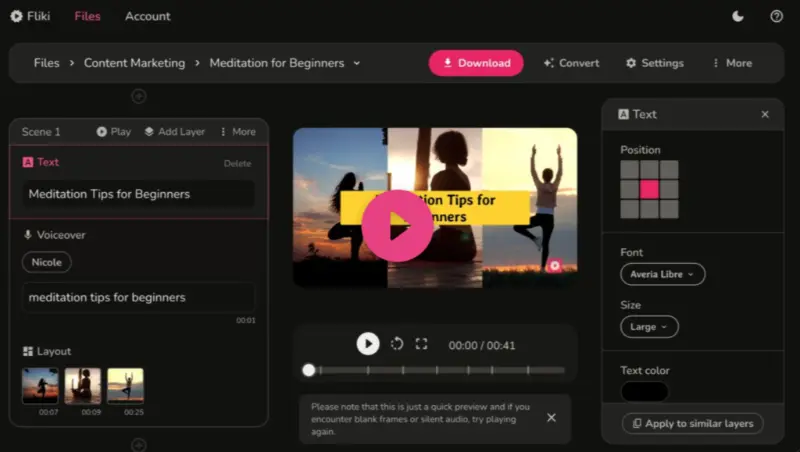
Task: Open the Large size dropdown
Action: click(649, 327)
